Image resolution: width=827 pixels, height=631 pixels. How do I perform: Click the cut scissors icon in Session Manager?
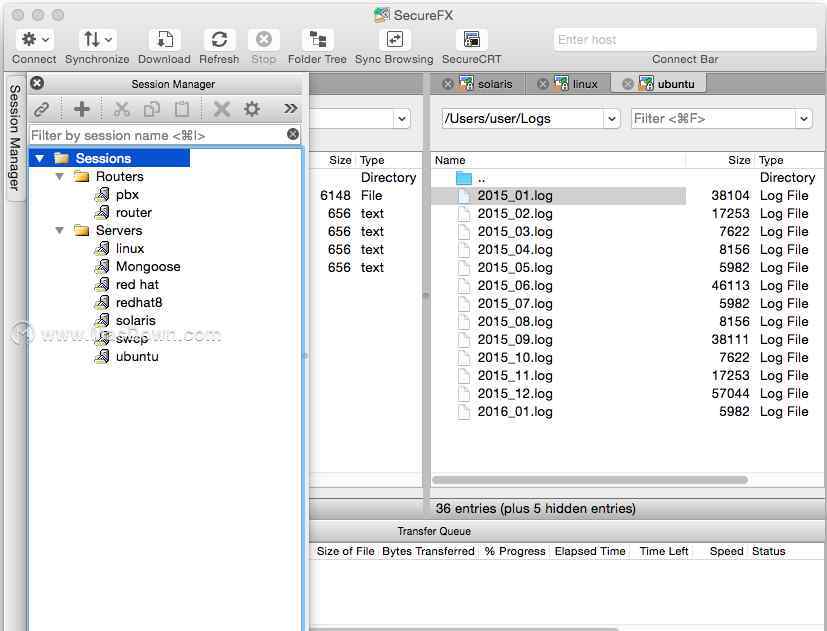(x=122, y=109)
